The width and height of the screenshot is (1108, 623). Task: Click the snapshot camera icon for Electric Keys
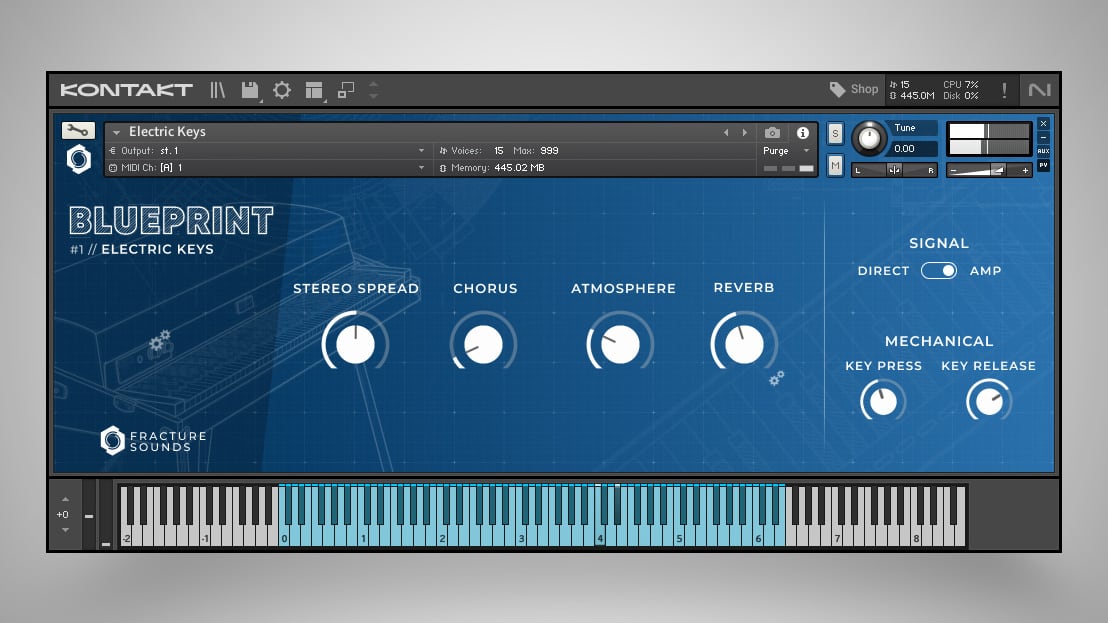771,132
